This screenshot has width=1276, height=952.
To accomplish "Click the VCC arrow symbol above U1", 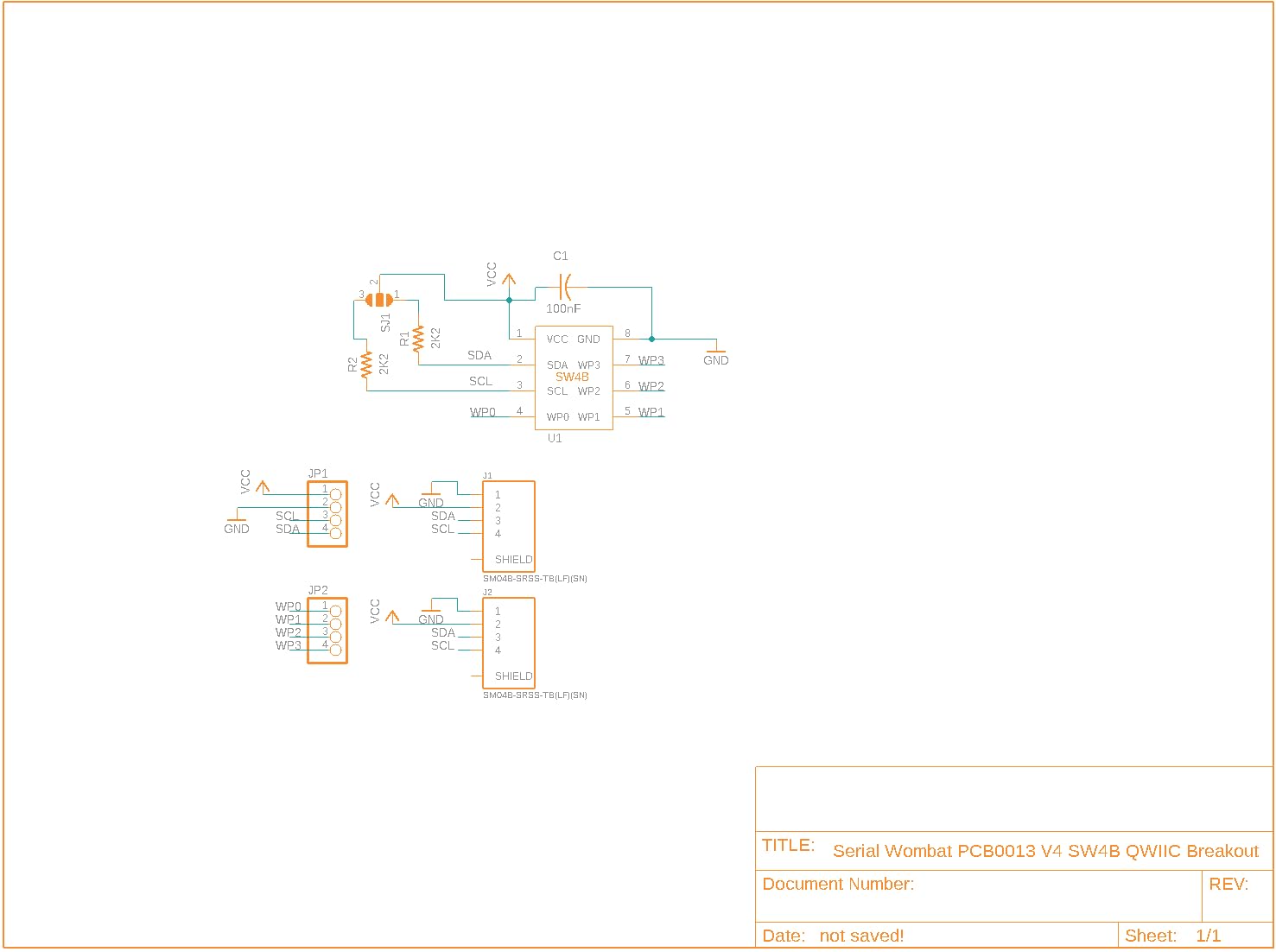I will (509, 280).
